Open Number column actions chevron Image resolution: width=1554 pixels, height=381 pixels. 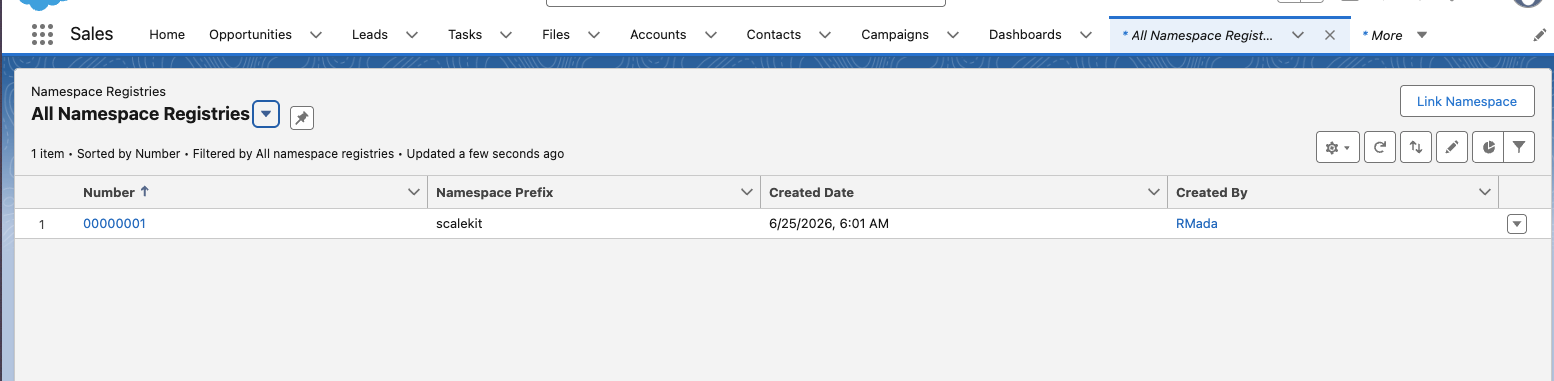pos(414,192)
